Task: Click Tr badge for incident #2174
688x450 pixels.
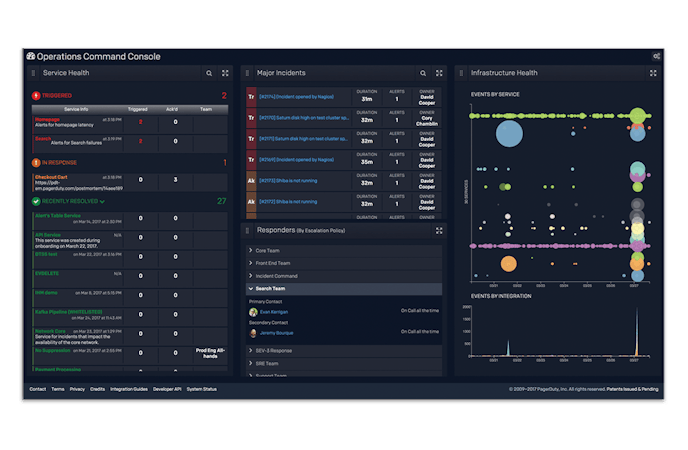Action: click(251, 97)
